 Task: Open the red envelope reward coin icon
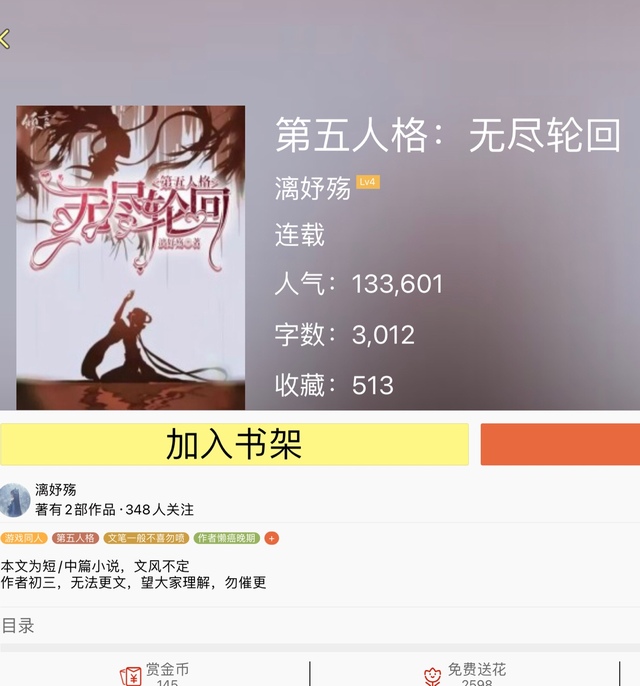pyautogui.click(x=130, y=676)
